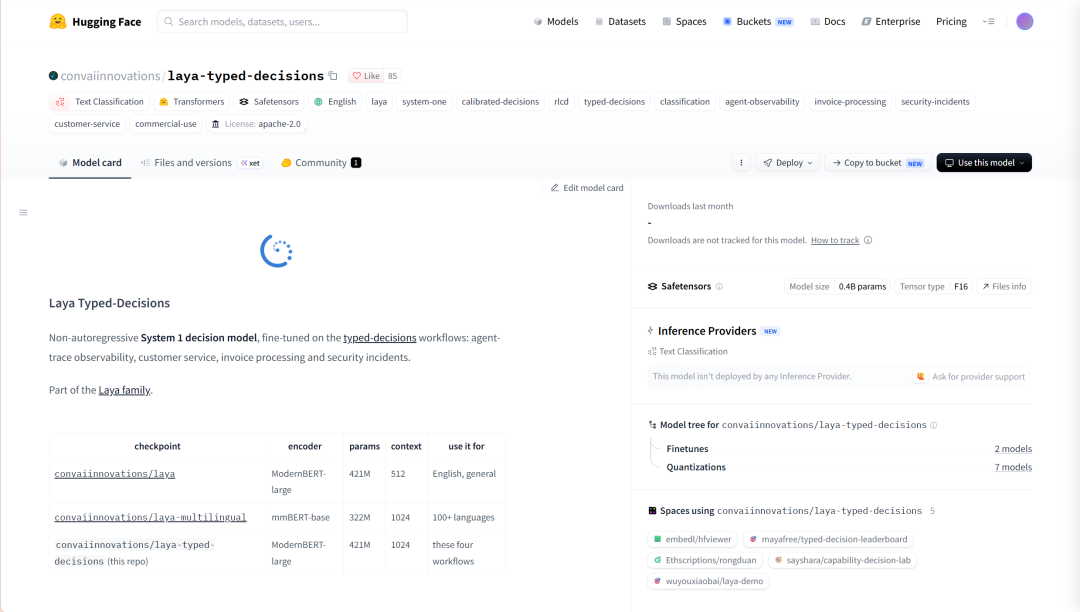Screen dimensions: 1080x612
Task: Like the laya-typed-decisions model
Action: (x=366, y=76)
